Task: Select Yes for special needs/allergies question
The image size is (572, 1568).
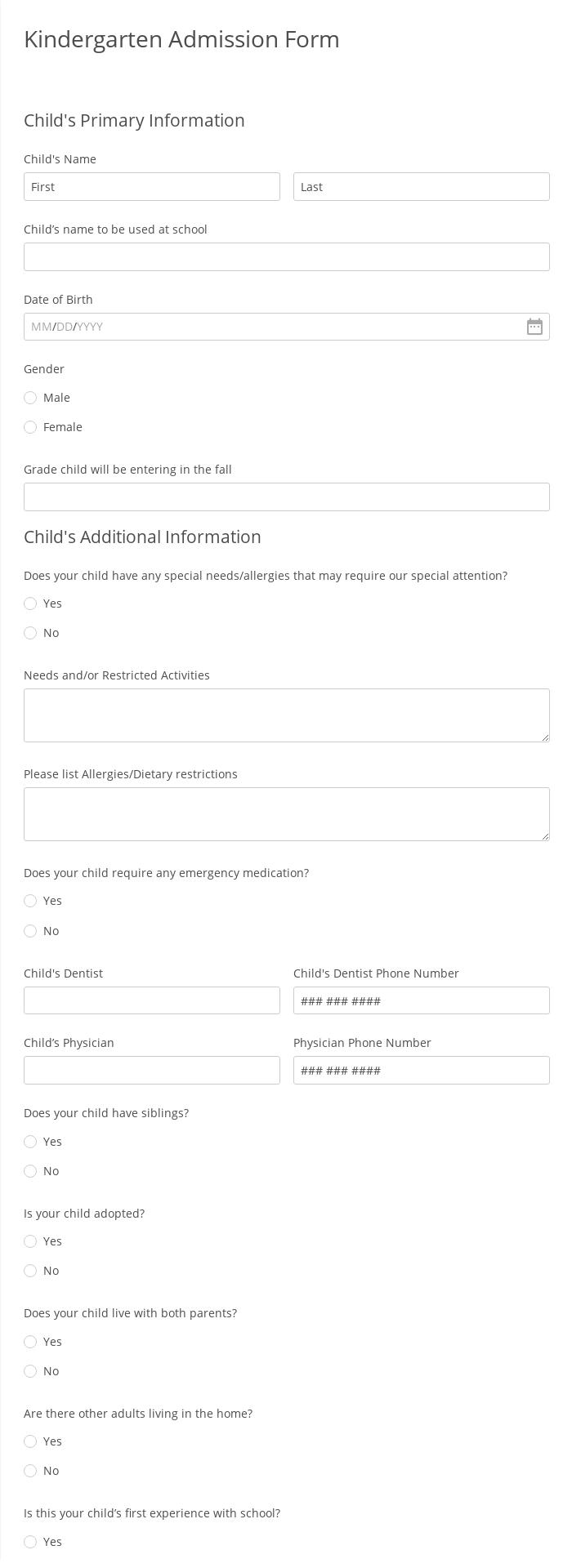Action: [x=30, y=604]
